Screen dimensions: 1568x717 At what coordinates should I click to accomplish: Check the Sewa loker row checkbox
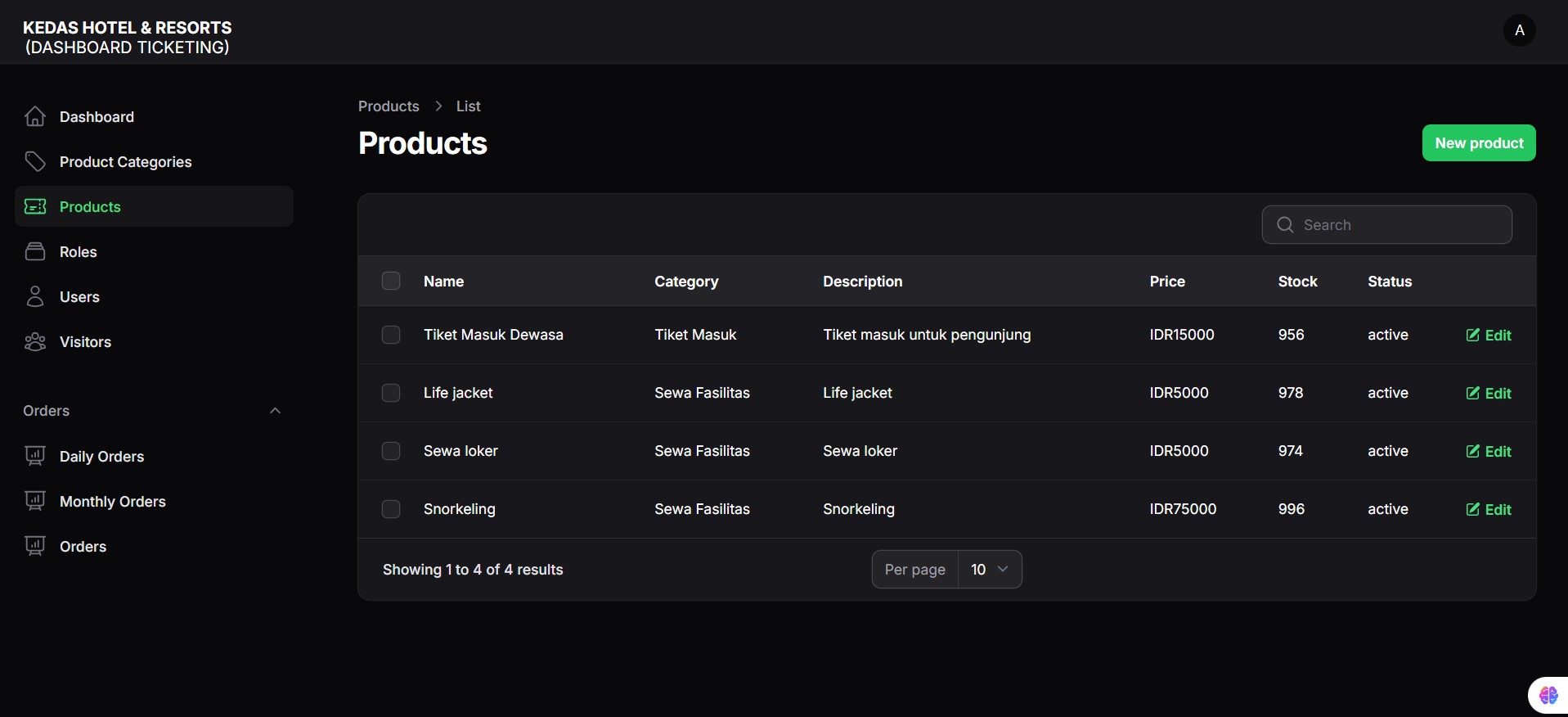(391, 451)
